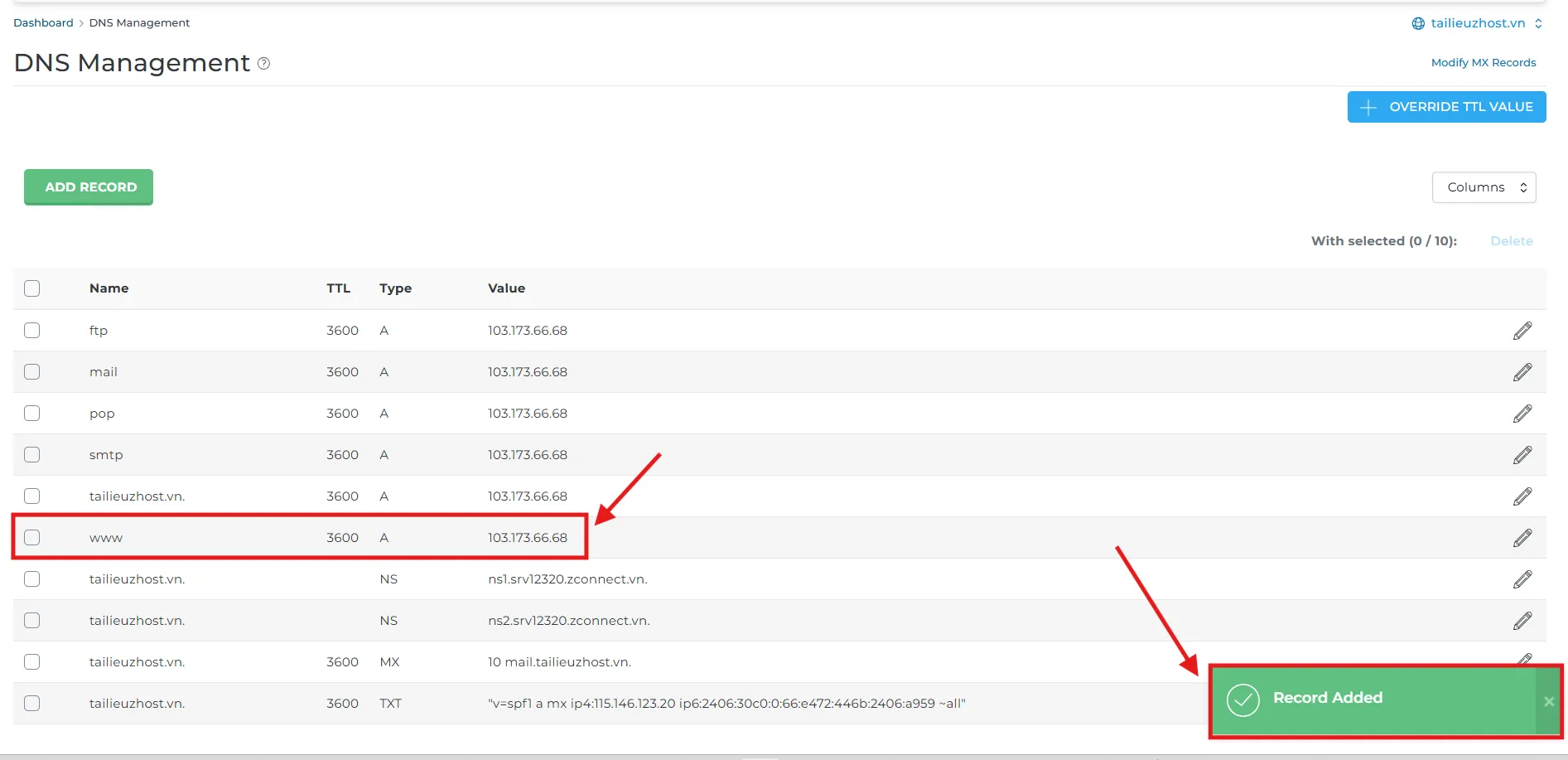Viewport: 1568px width, 760px height.
Task: Go to Dashboard breadcrumb
Action: [43, 22]
